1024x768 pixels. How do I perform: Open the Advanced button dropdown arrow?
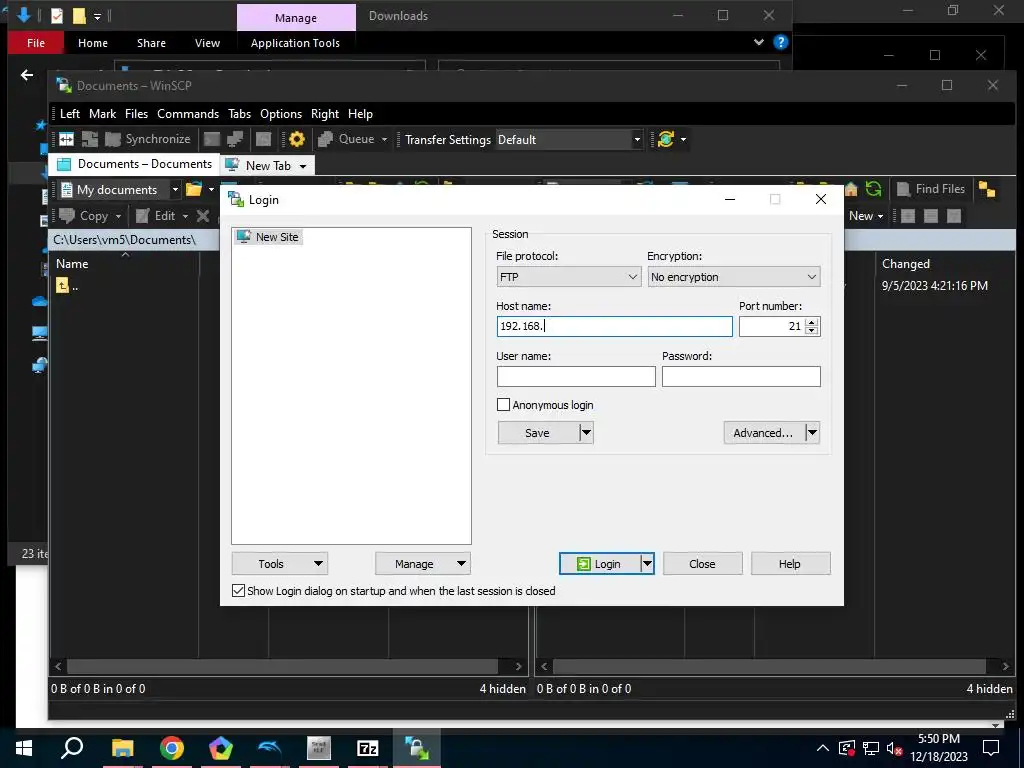[x=812, y=432]
